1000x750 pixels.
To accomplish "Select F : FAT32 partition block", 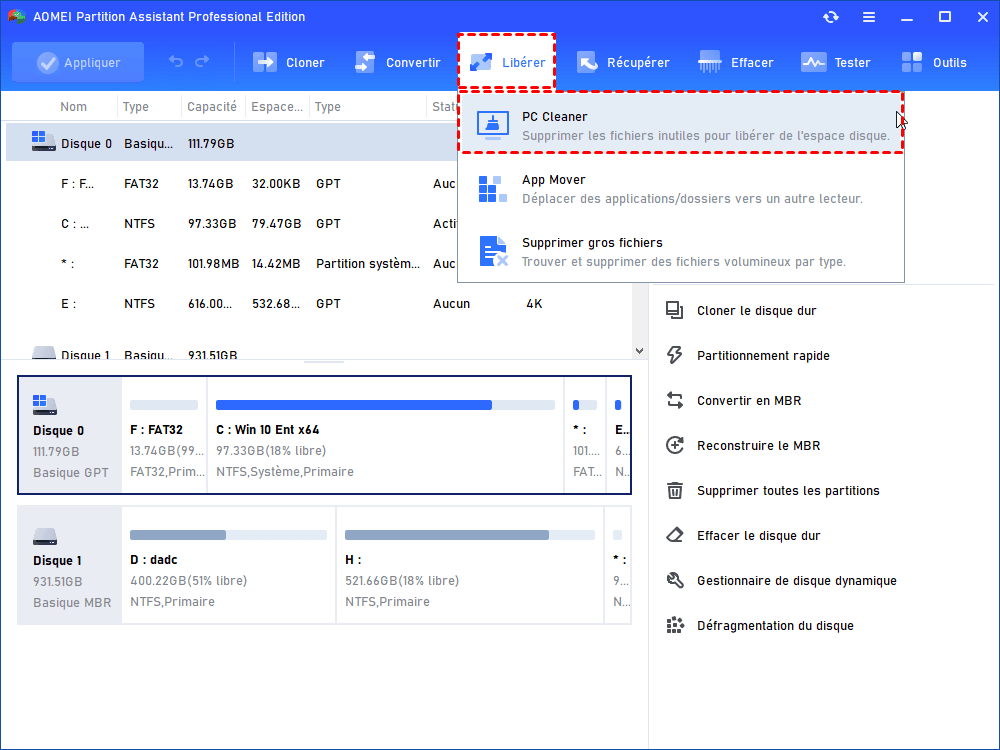I will [x=165, y=435].
